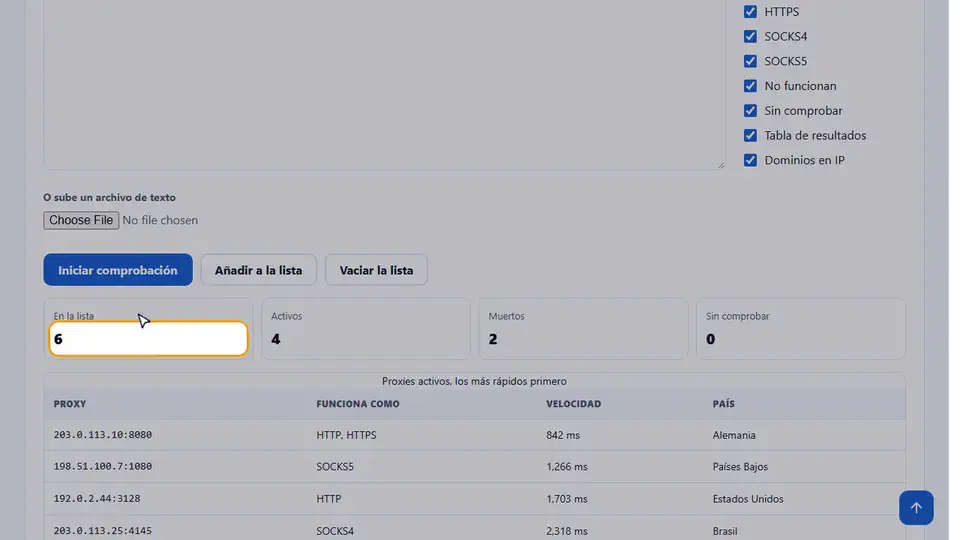The width and height of the screenshot is (960, 540).
Task: Click the scroll-to-top arrow button
Action: coord(915,508)
